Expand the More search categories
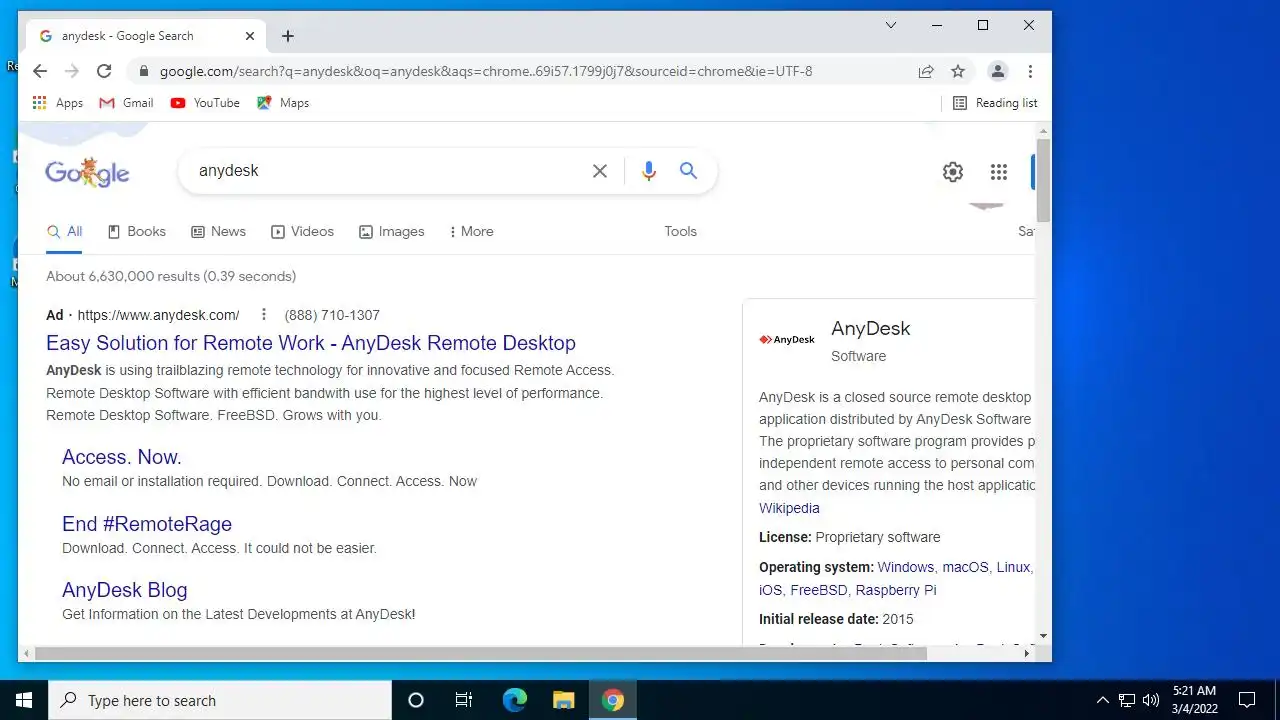 (x=471, y=231)
